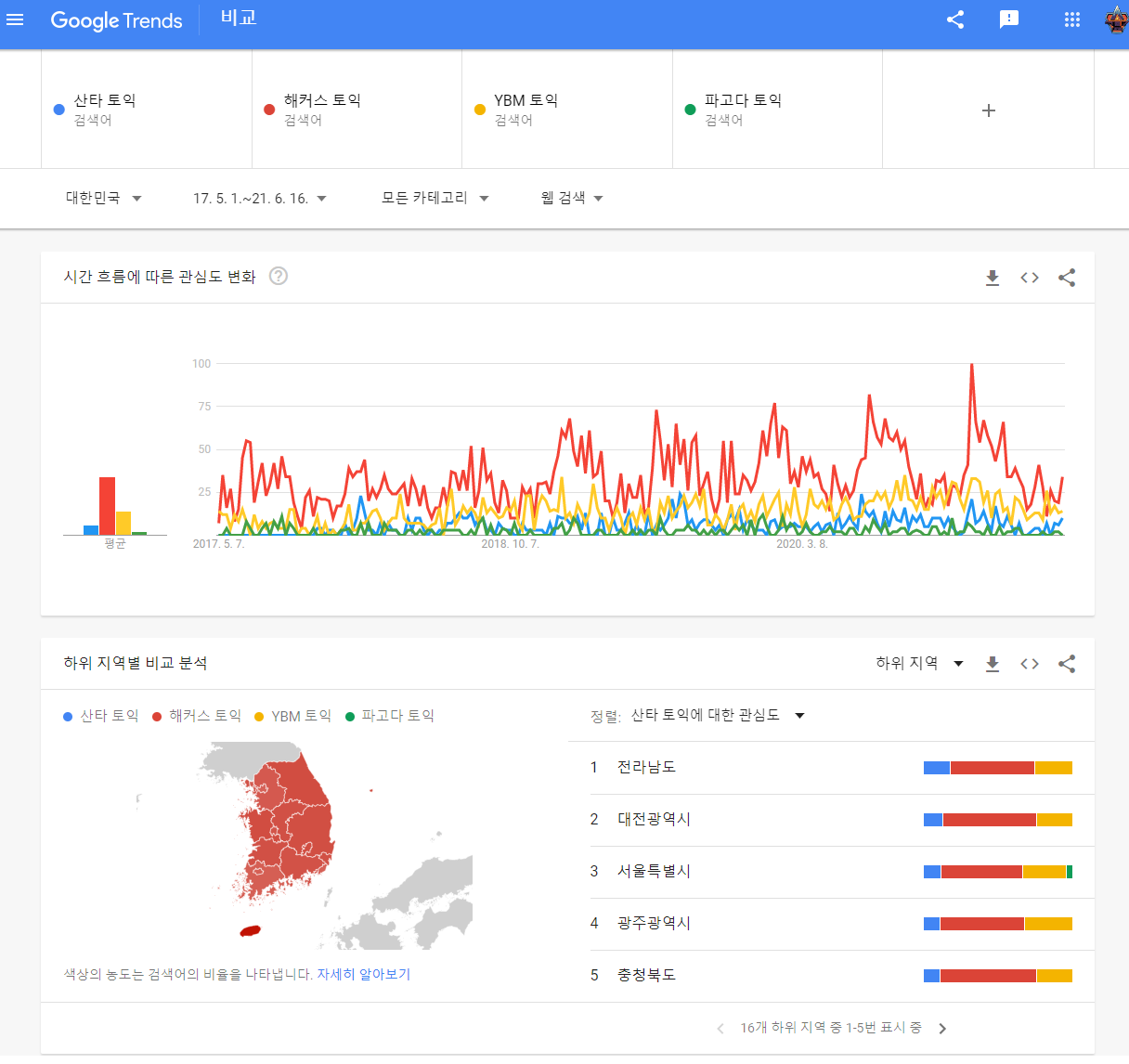Open the 대한민국 region dropdown
Viewport: 1129px width, 1064px height.
click(104, 198)
